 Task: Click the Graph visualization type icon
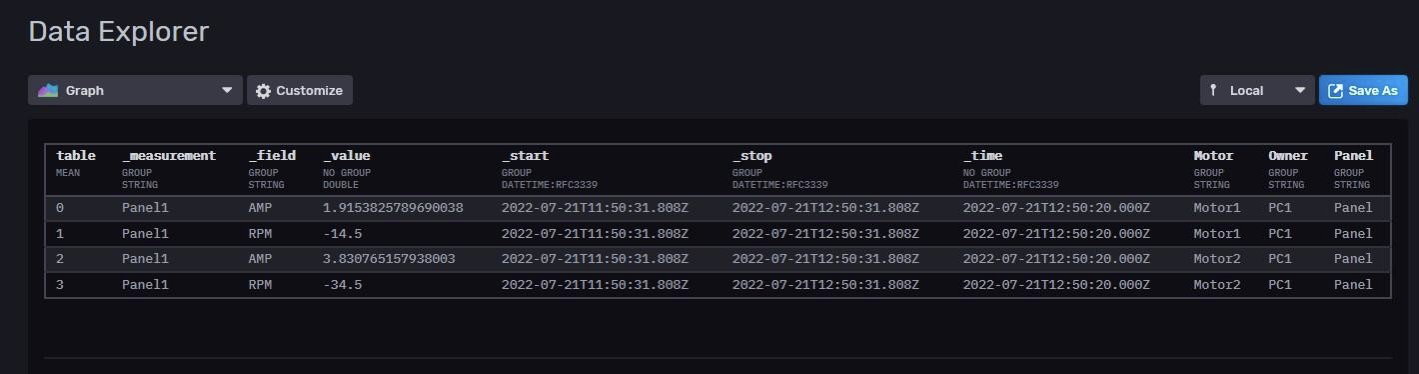click(x=48, y=91)
